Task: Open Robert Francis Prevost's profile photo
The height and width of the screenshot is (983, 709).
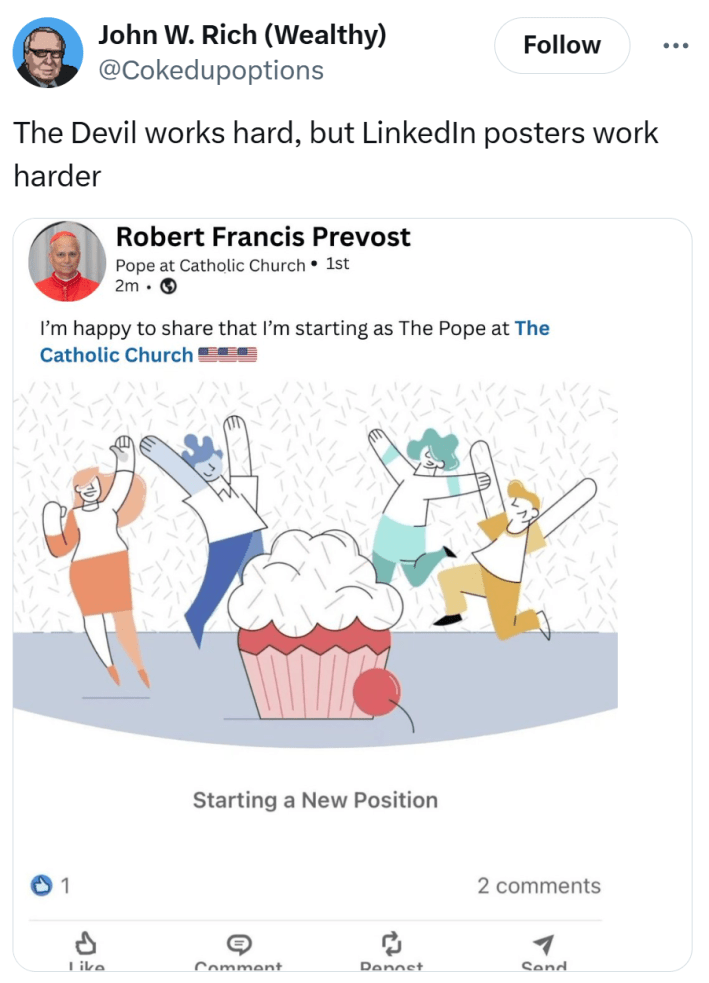Action: pyautogui.click(x=67, y=261)
